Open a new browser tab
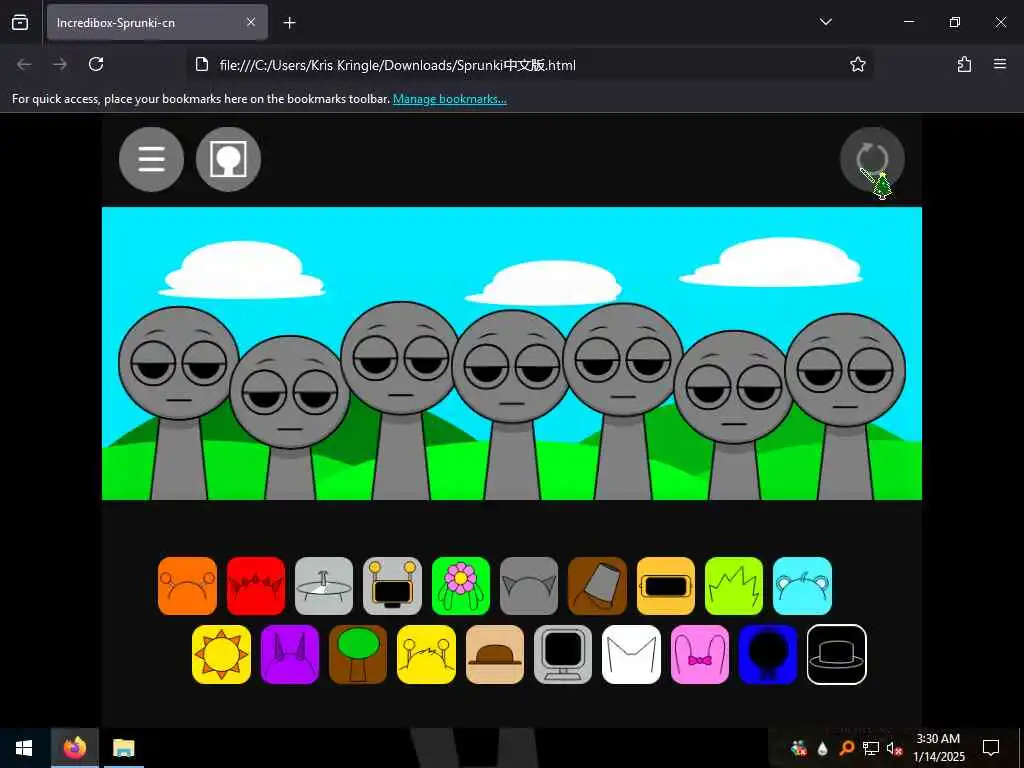 point(289,23)
